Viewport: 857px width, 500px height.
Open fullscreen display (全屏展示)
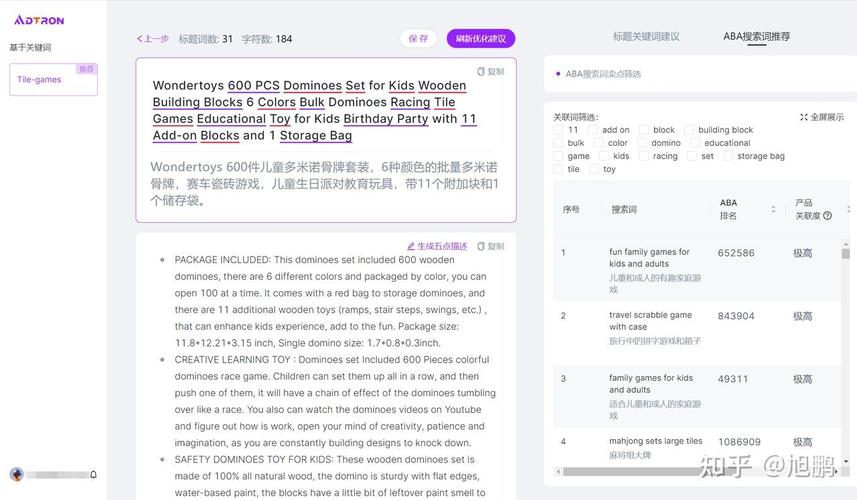pyautogui.click(x=822, y=117)
